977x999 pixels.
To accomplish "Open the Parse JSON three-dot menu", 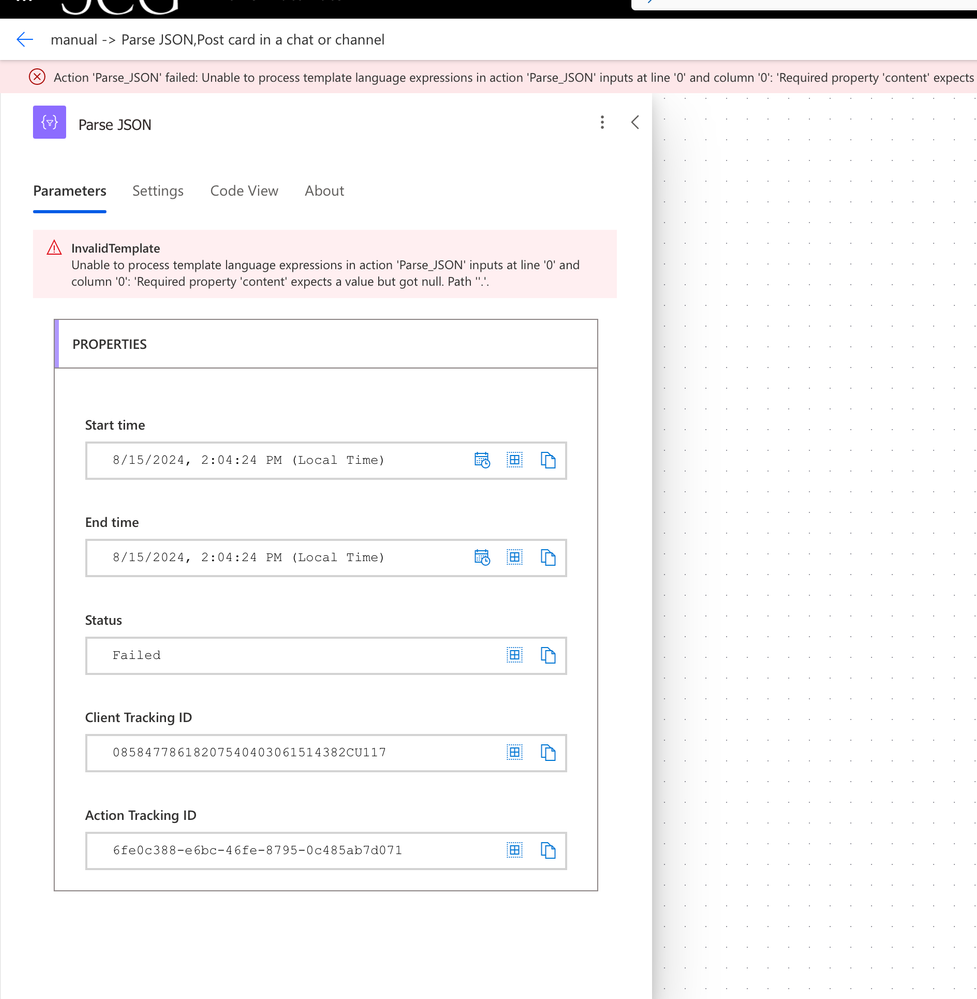I will pos(602,122).
